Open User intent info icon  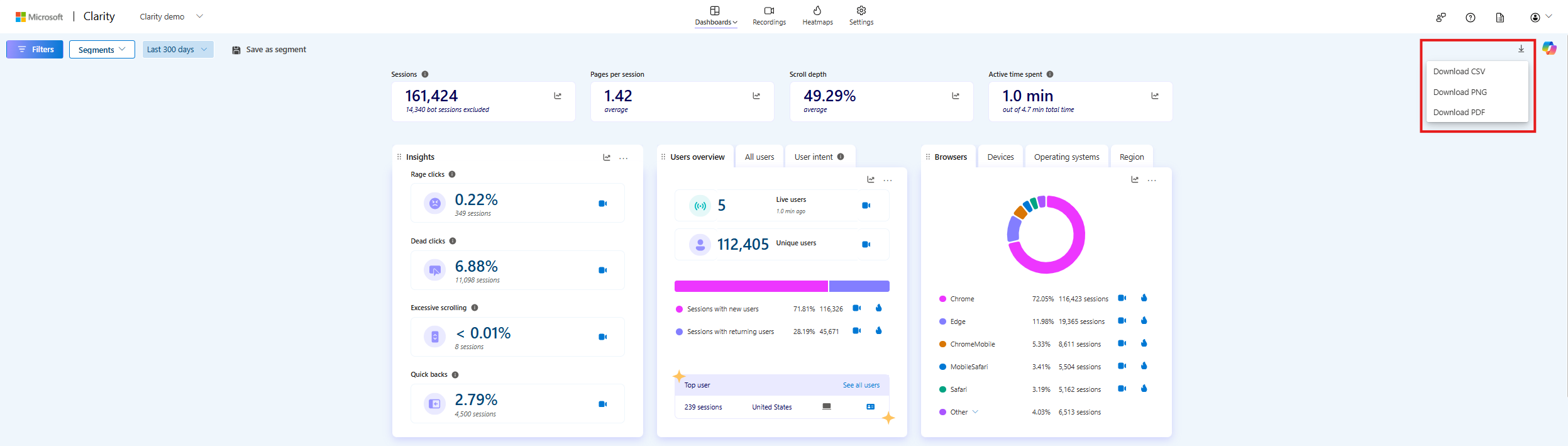coord(841,157)
